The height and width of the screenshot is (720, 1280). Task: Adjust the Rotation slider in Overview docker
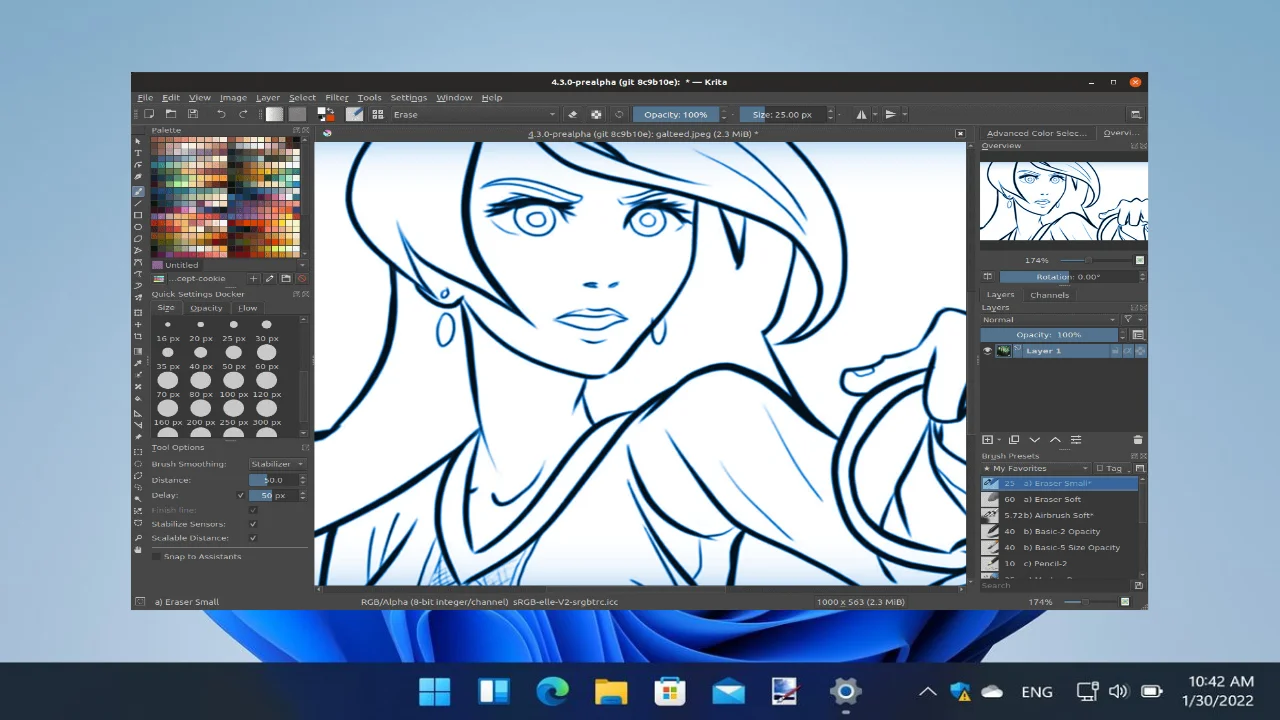[x=1069, y=276]
